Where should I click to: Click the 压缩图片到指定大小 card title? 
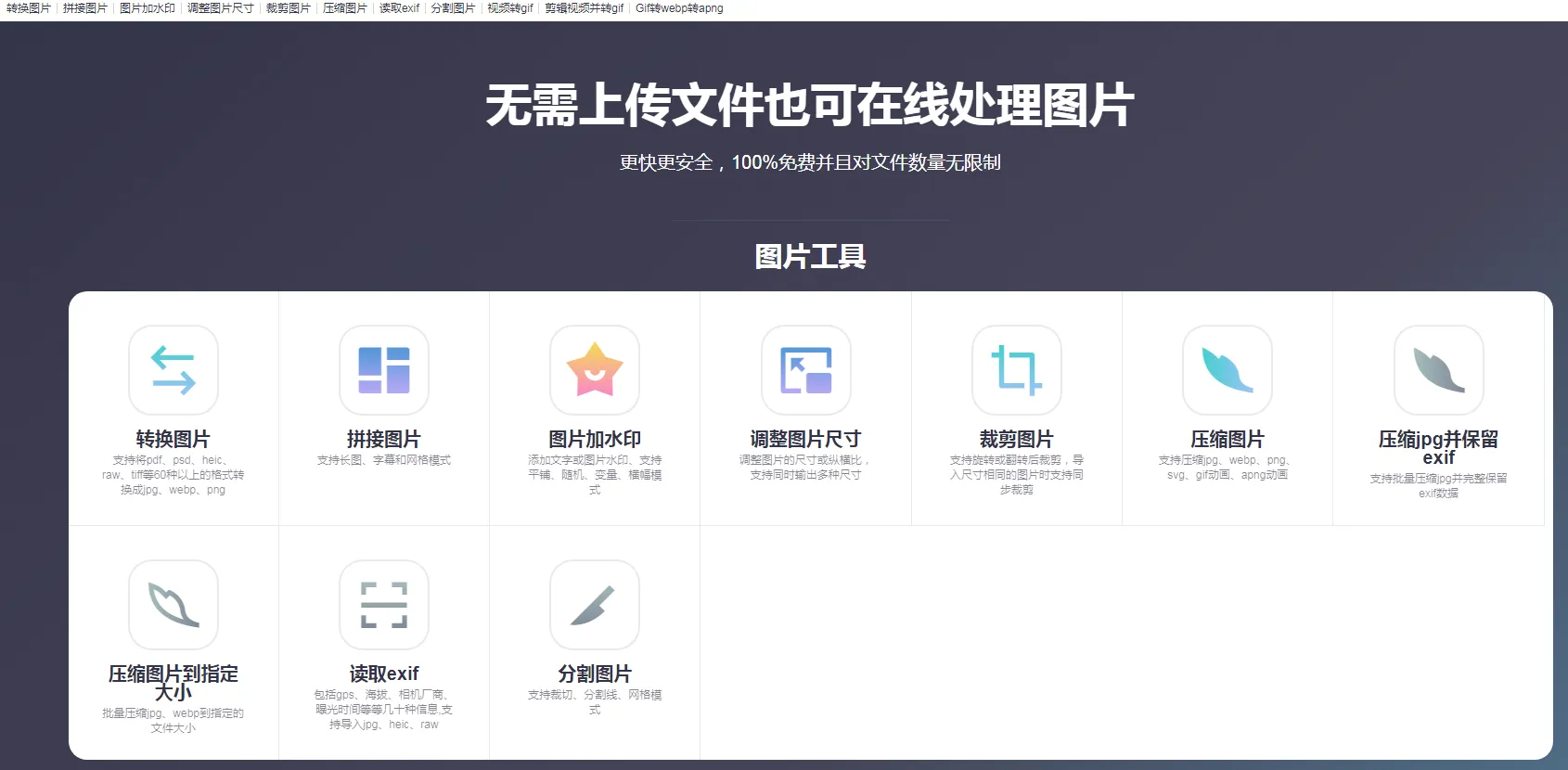(x=174, y=683)
